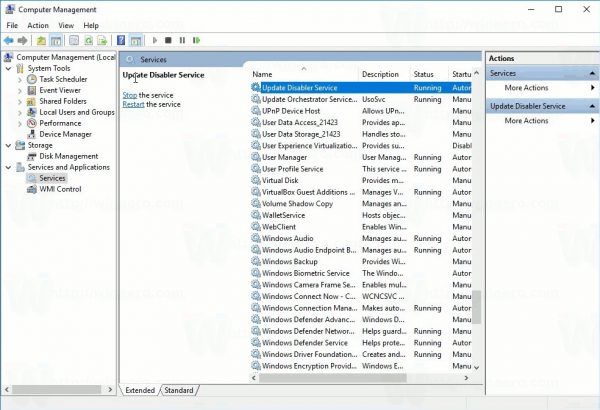Click the Performance gauge icon
This screenshot has width=600, height=410.
(32, 123)
